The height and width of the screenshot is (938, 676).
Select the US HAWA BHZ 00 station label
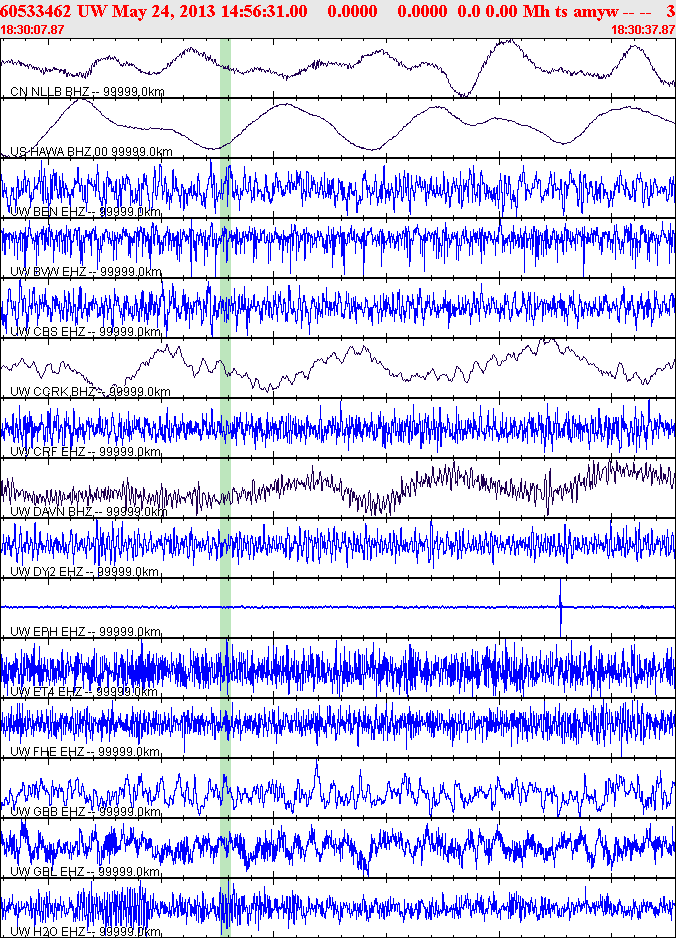click(92, 152)
